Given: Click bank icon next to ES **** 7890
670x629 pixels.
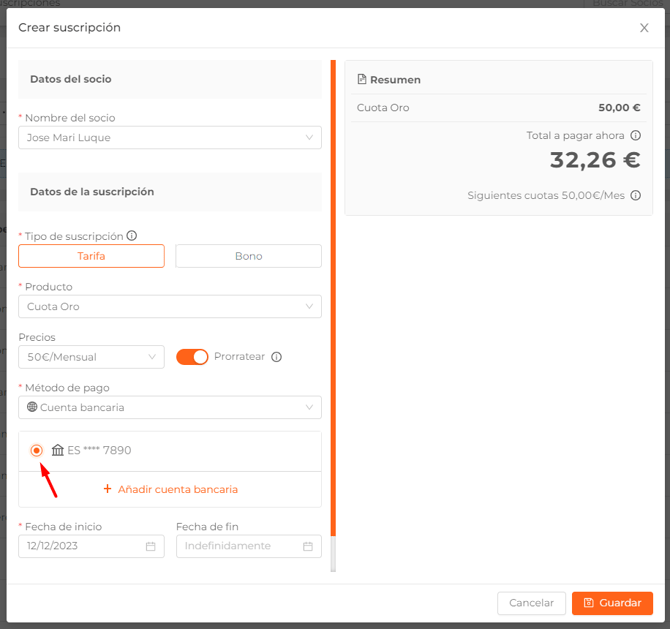Looking at the screenshot, I should (58, 450).
